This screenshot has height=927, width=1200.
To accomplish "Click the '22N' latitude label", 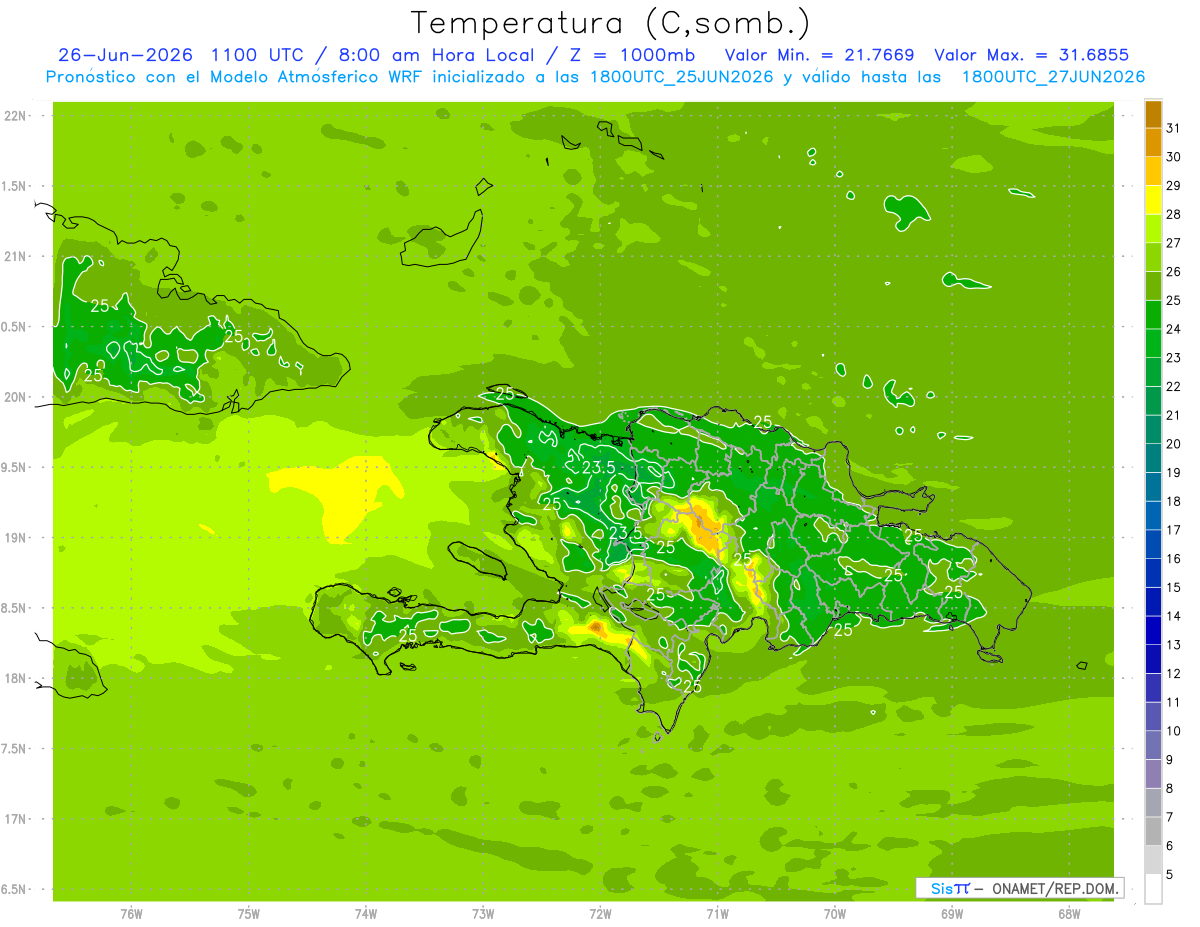I will click(15, 116).
